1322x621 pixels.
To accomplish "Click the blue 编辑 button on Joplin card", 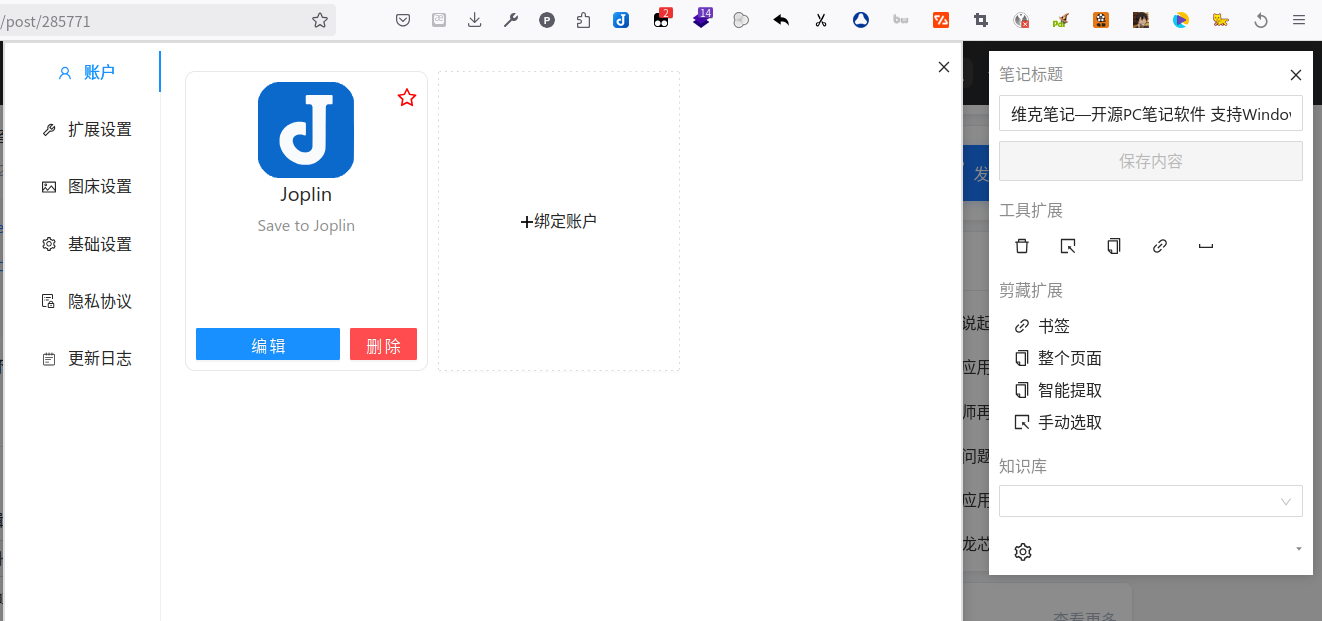I will point(268,344).
